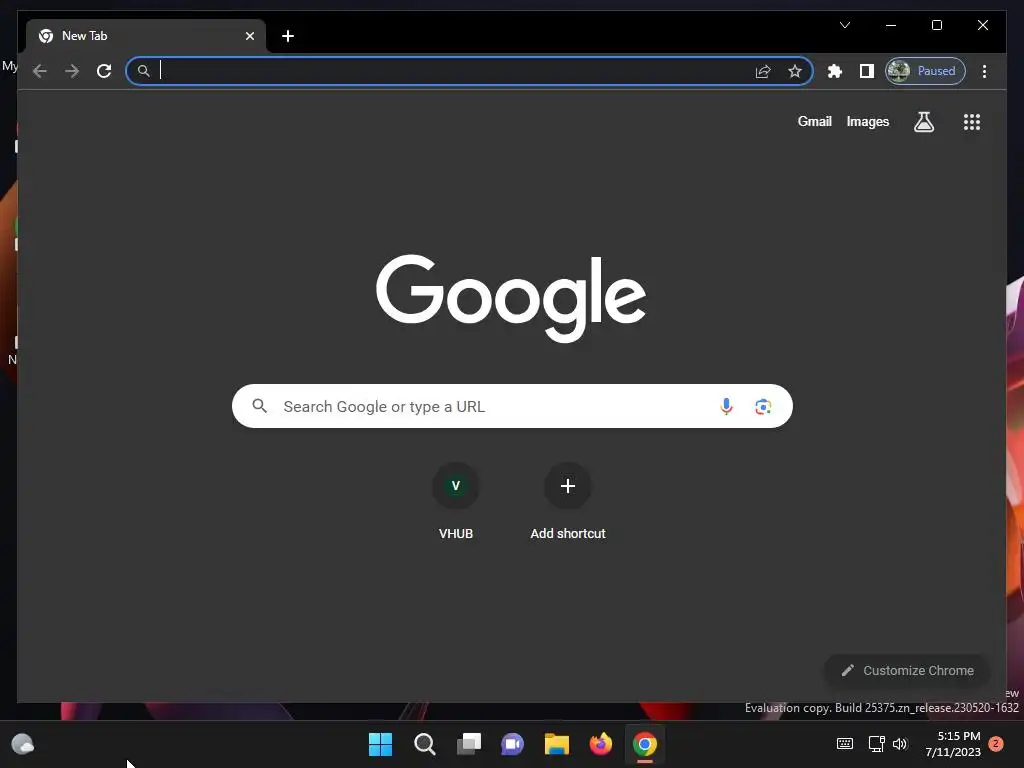Open Google Images link

coord(867,121)
